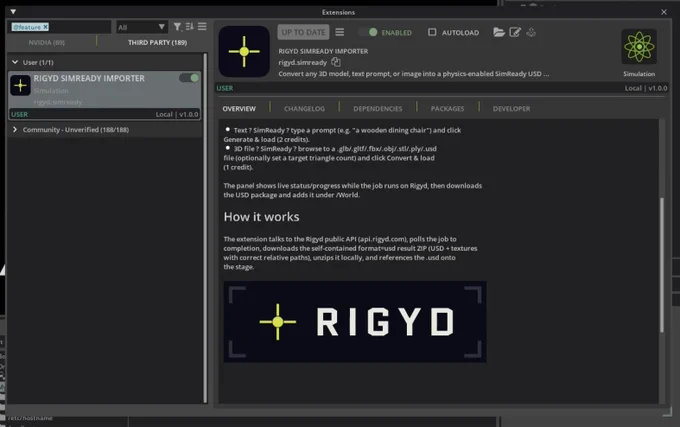
Task: Open the All filter dropdown
Action: 141,27
